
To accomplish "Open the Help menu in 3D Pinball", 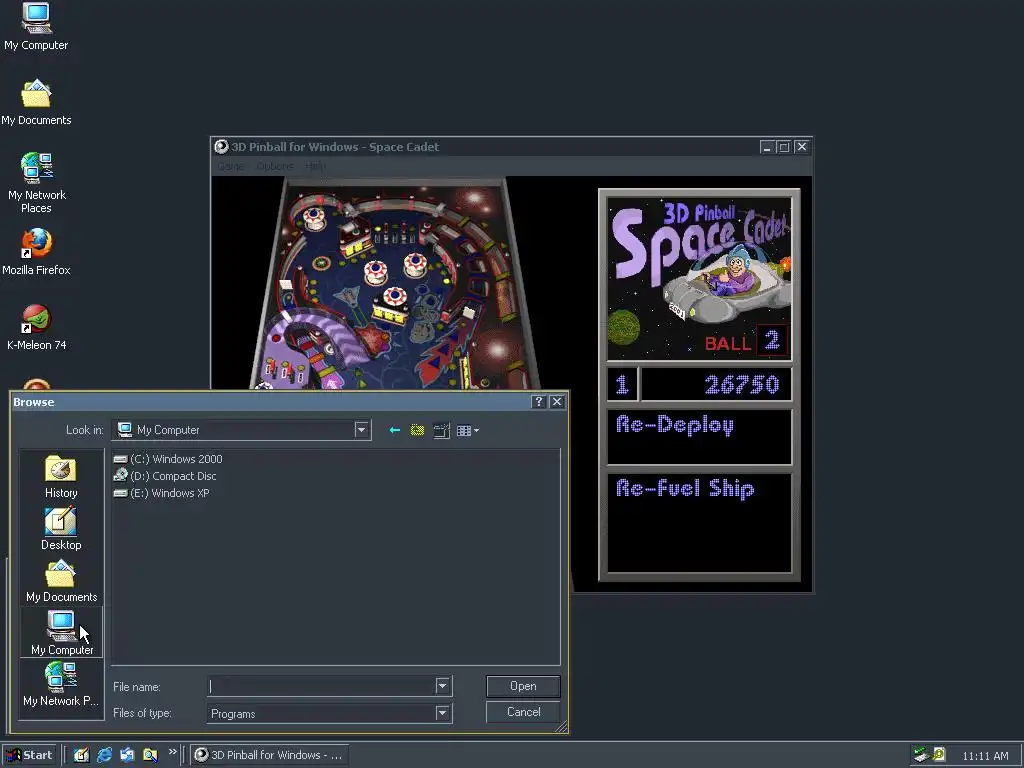I will click(315, 166).
